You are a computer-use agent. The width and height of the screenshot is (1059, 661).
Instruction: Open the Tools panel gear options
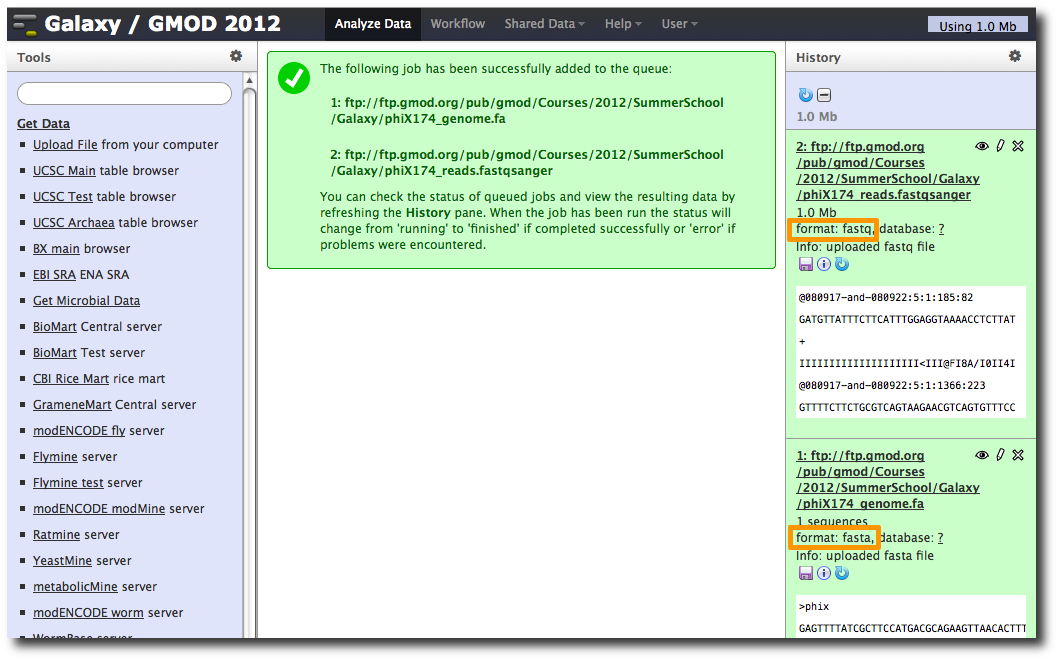coord(236,56)
